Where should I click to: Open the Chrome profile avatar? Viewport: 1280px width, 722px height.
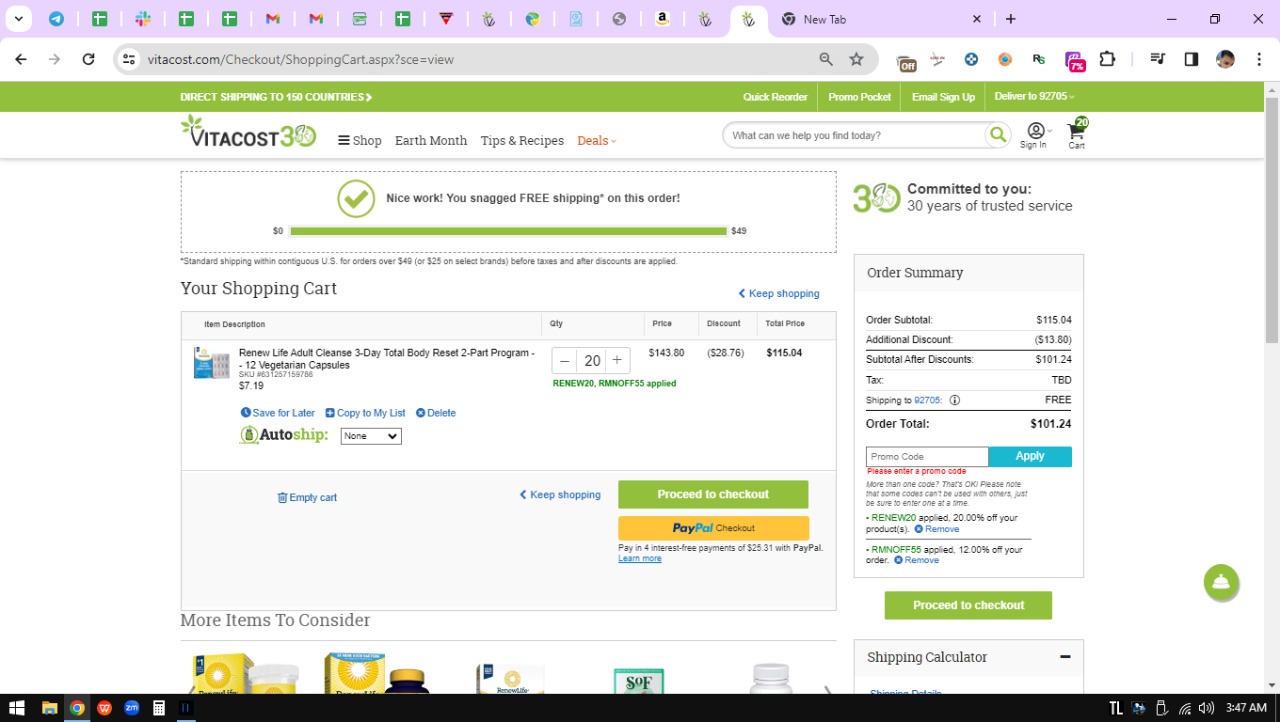click(1225, 59)
